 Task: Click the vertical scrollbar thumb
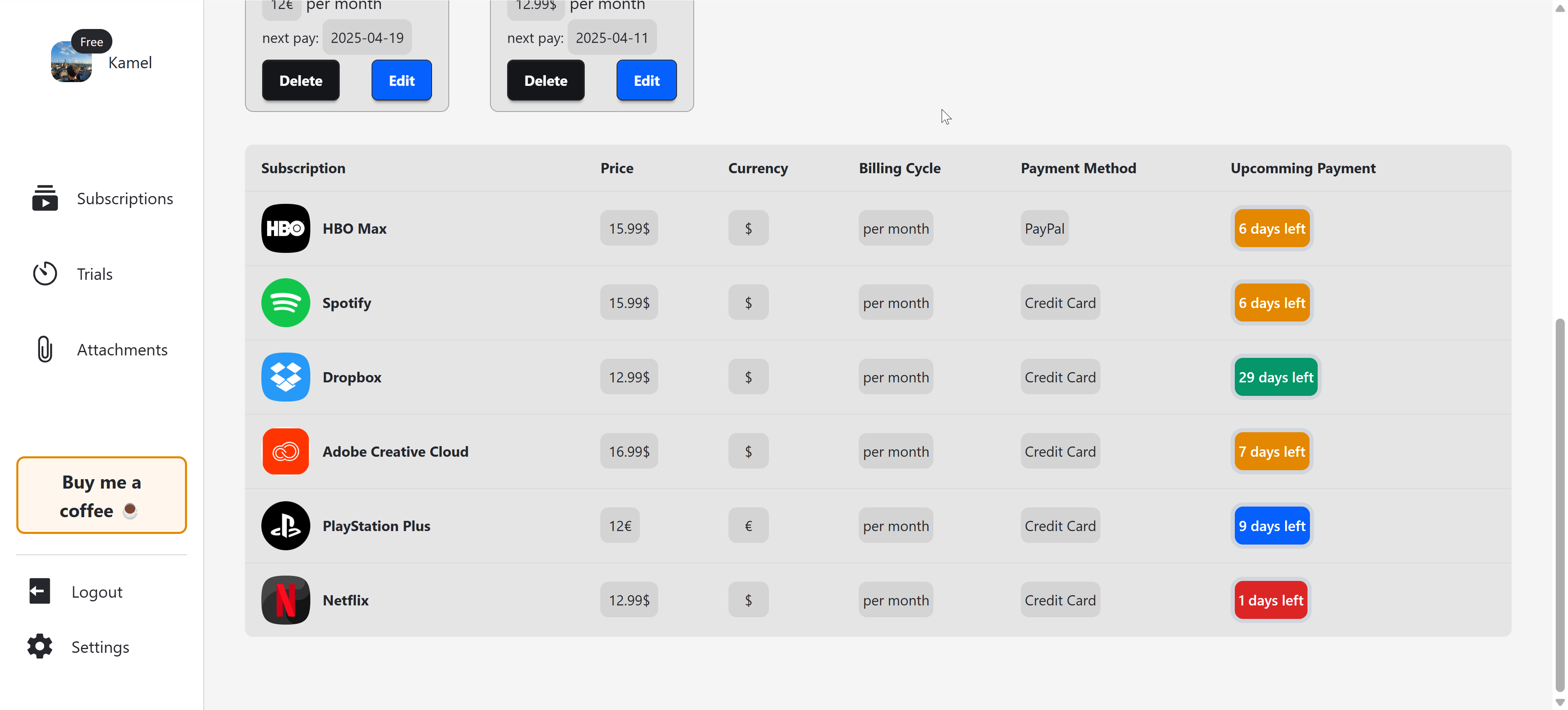point(1559,505)
